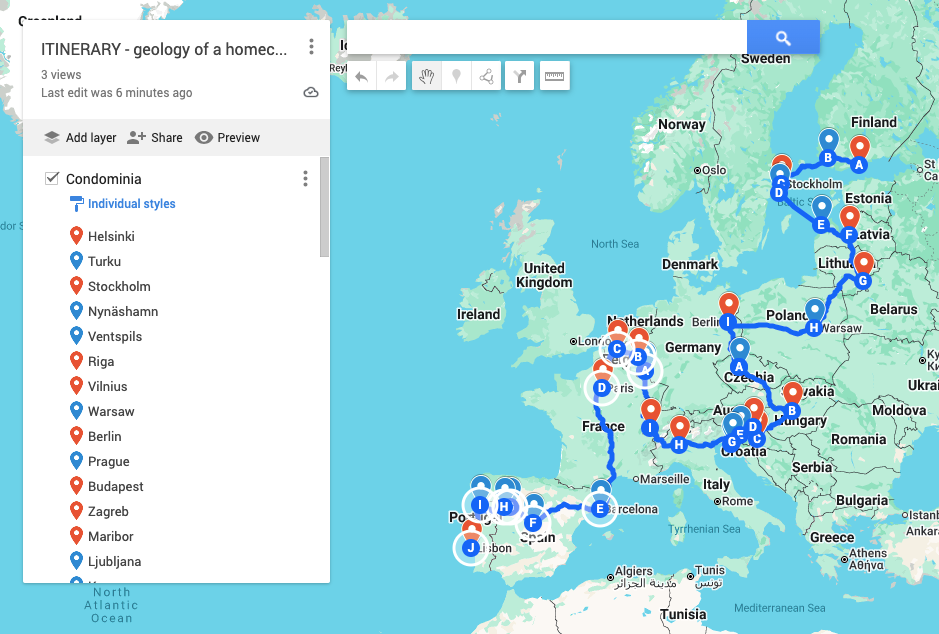Click the map title ITINERARY - geology of a homec...
Viewport: 939px width, 634px height.
click(x=164, y=49)
